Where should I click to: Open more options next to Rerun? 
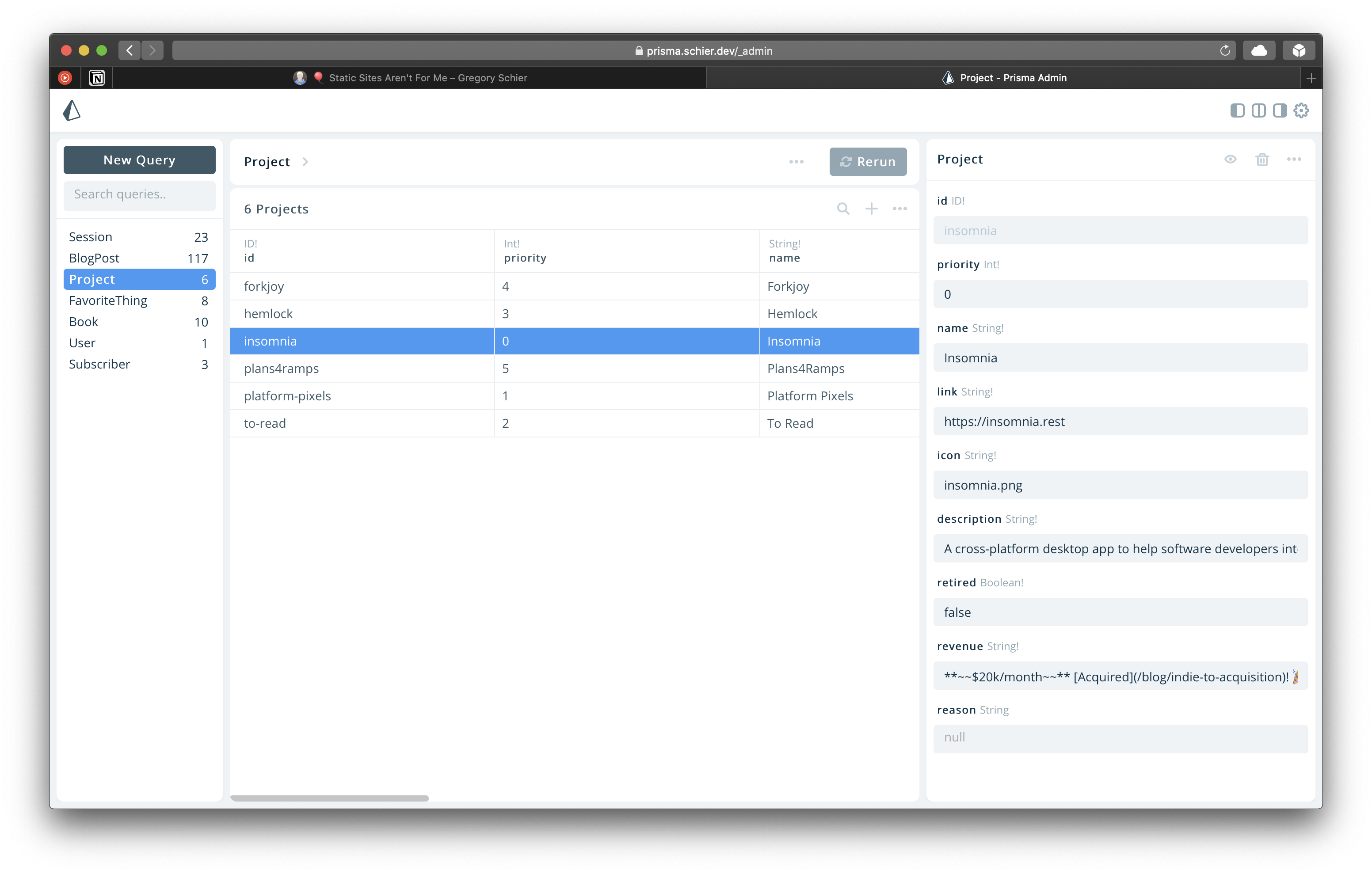pos(796,162)
